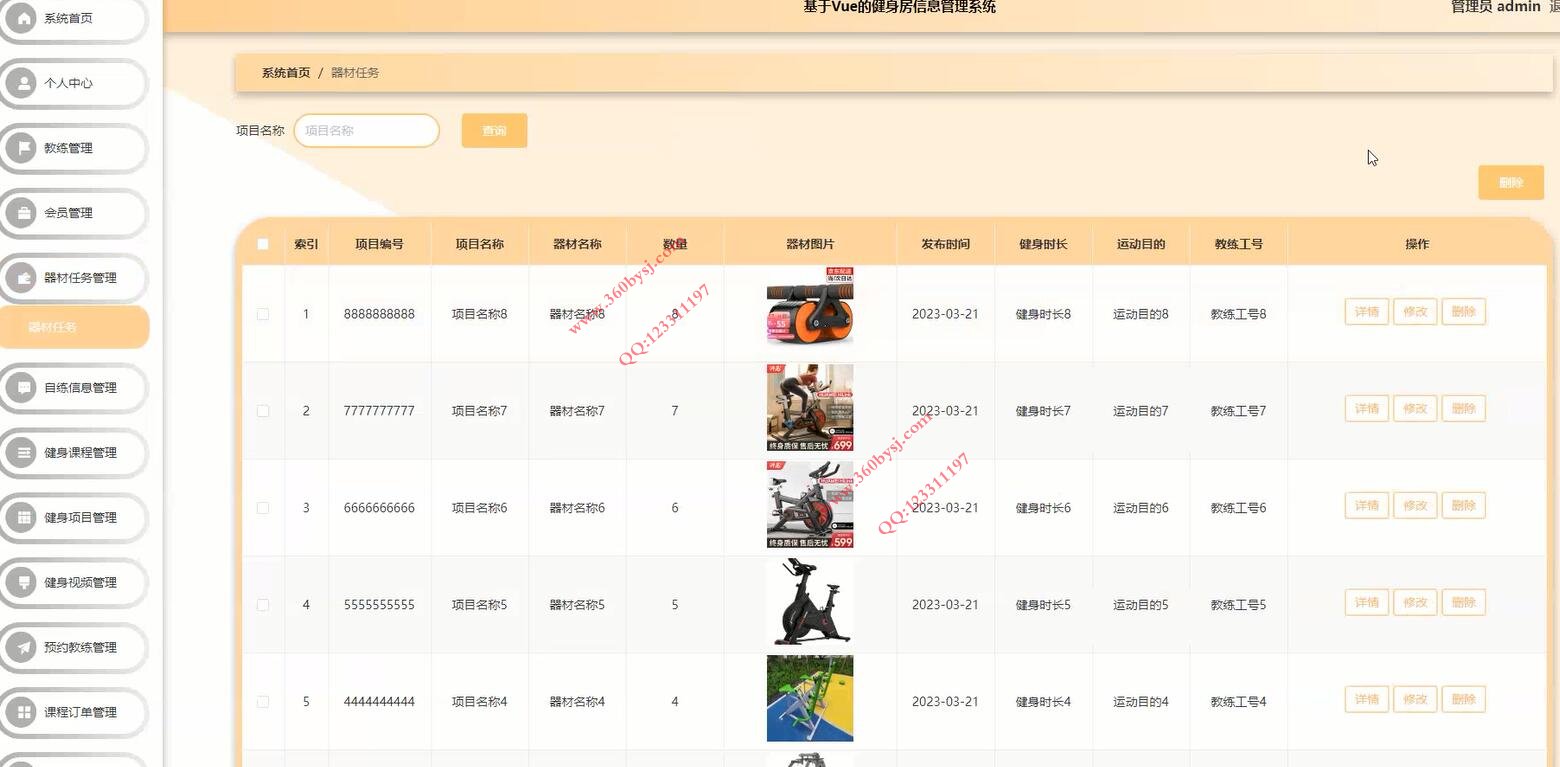
Task: Check the row 3 checkbox (6666666666)
Action: (263, 508)
